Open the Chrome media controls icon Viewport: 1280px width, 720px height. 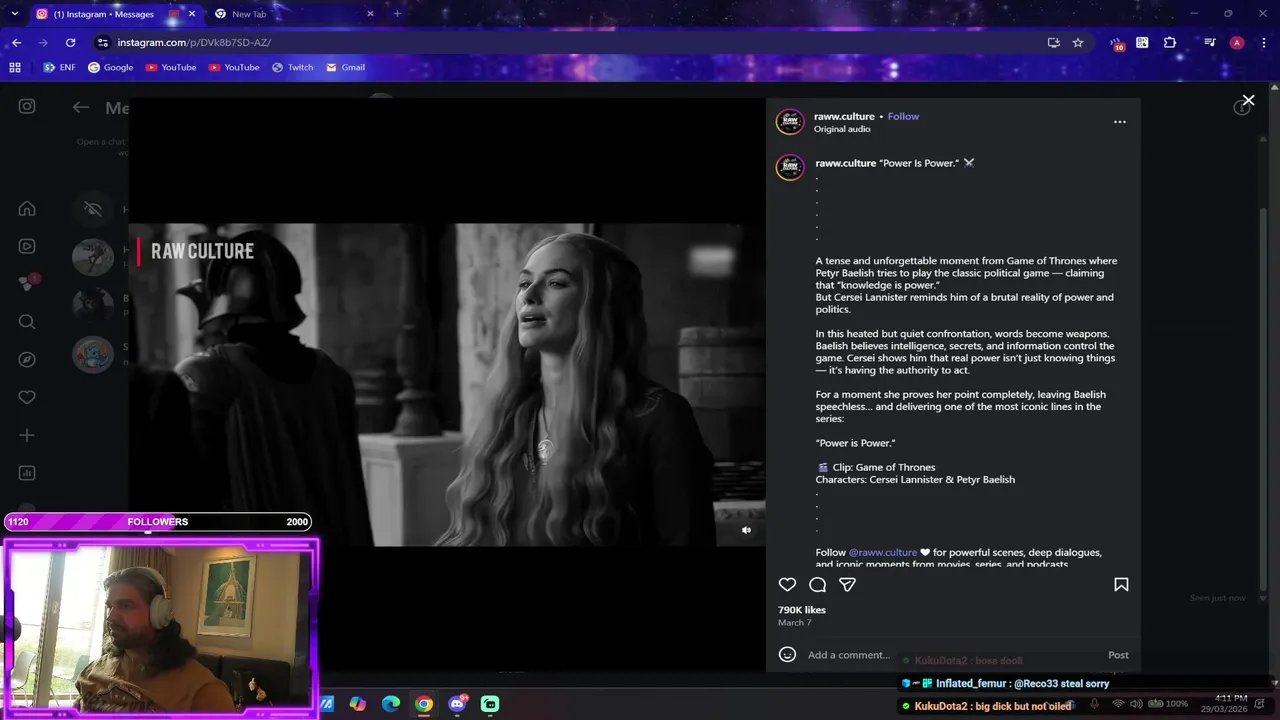1209,42
